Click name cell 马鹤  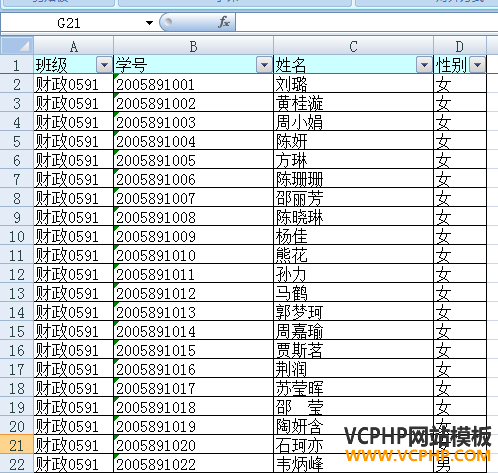click(x=353, y=293)
